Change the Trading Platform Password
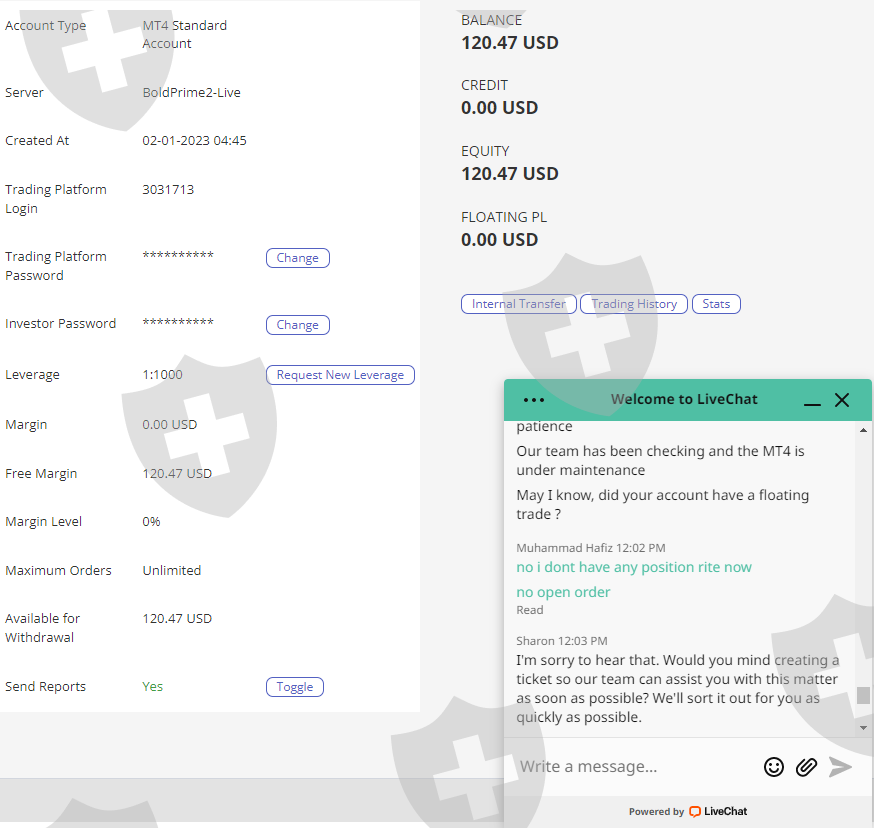Viewport: 874px width, 828px height. [x=297, y=258]
